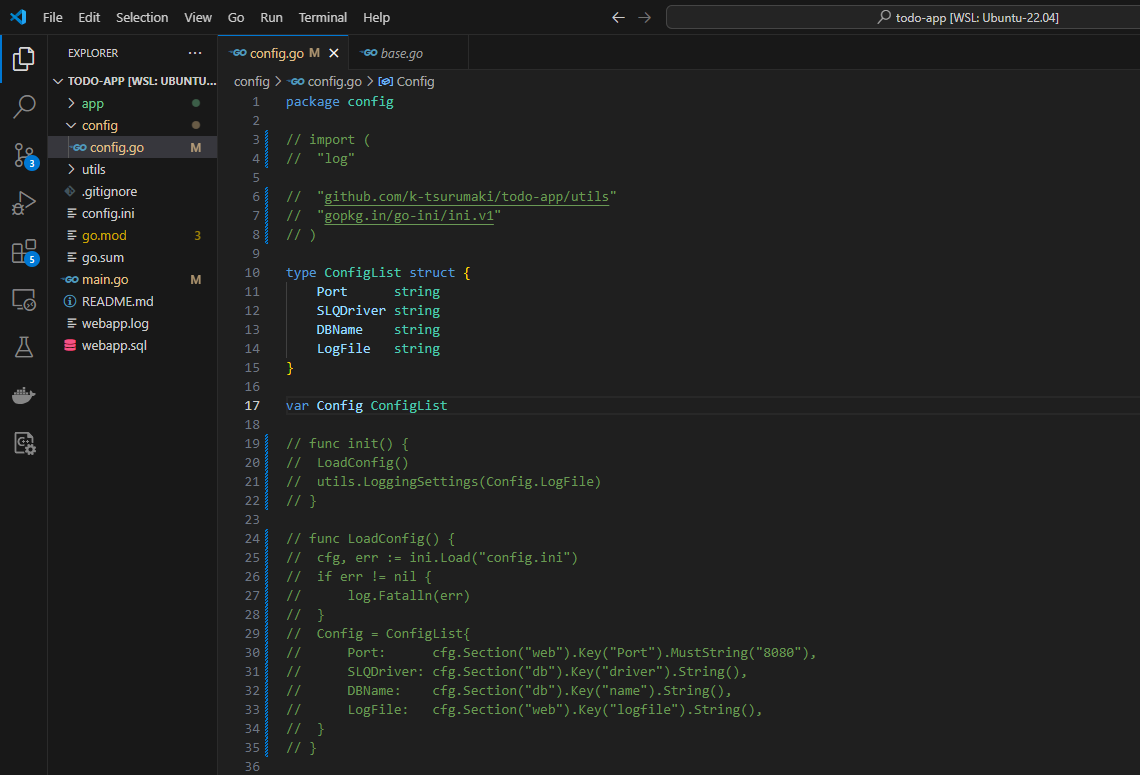Open the Search view icon
Image resolution: width=1140 pixels, height=775 pixels.
pos(24,106)
